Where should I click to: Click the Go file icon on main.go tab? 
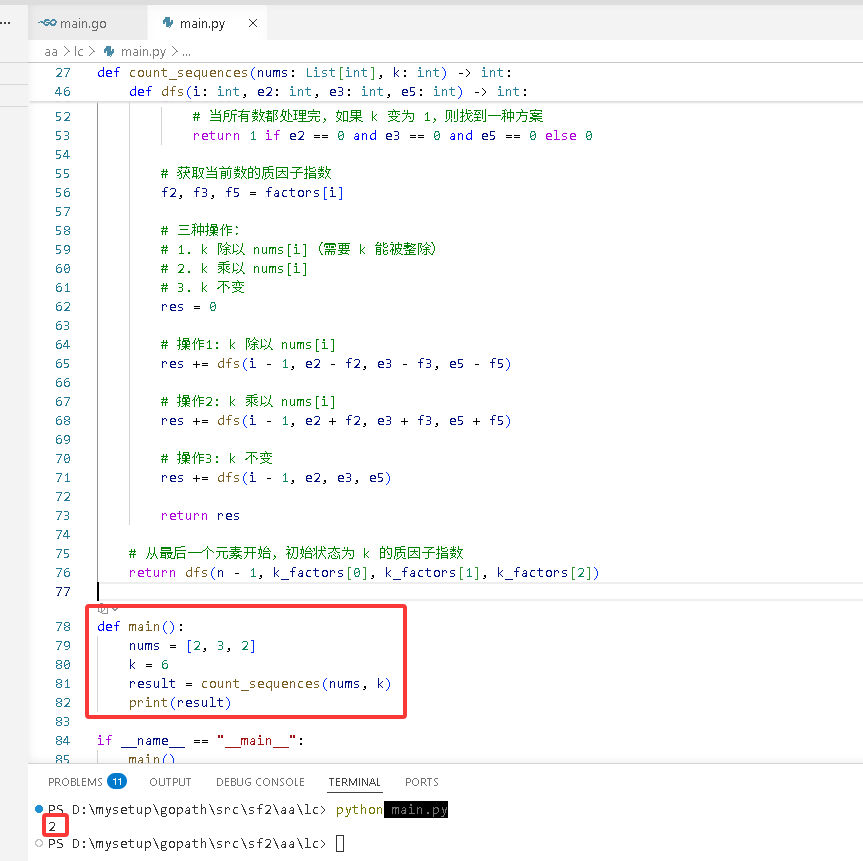(47, 23)
